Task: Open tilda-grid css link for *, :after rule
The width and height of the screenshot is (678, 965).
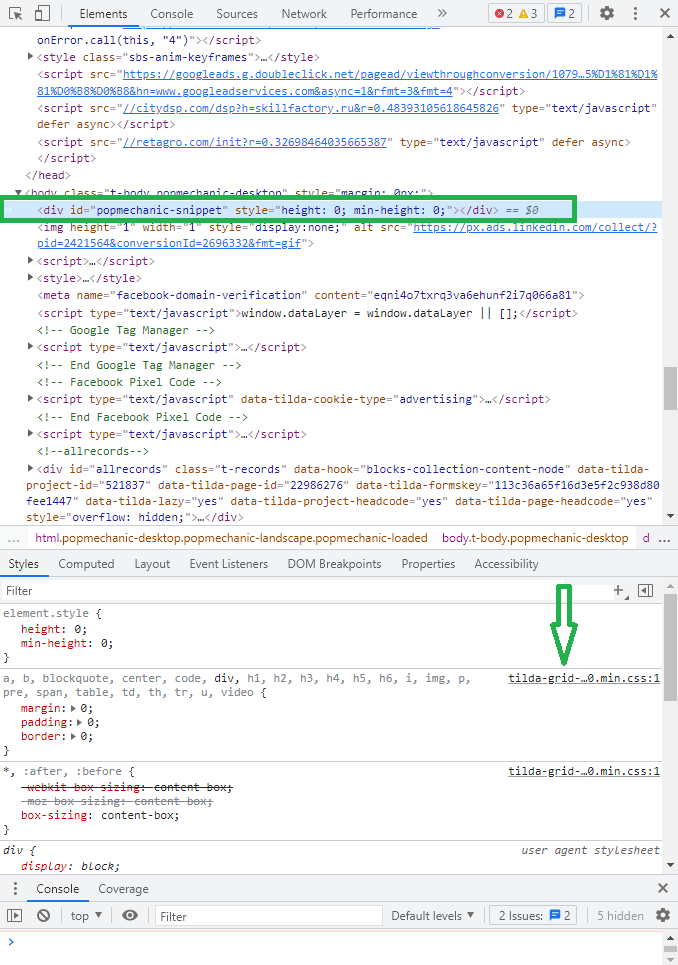Action: 584,771
